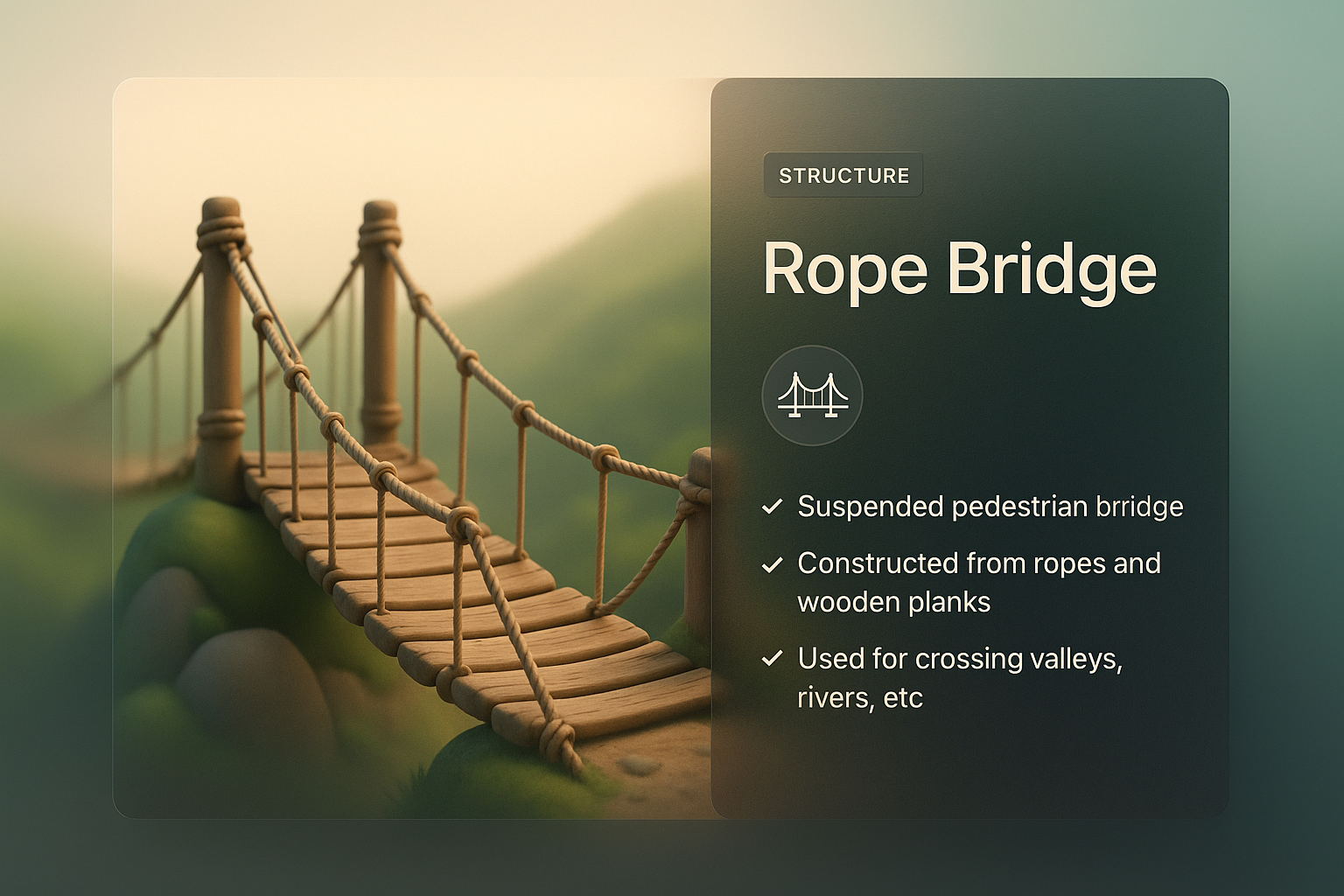Select the "Suspended pedestrian brridge" text
The width and height of the screenshot is (1344, 896).
[990, 507]
